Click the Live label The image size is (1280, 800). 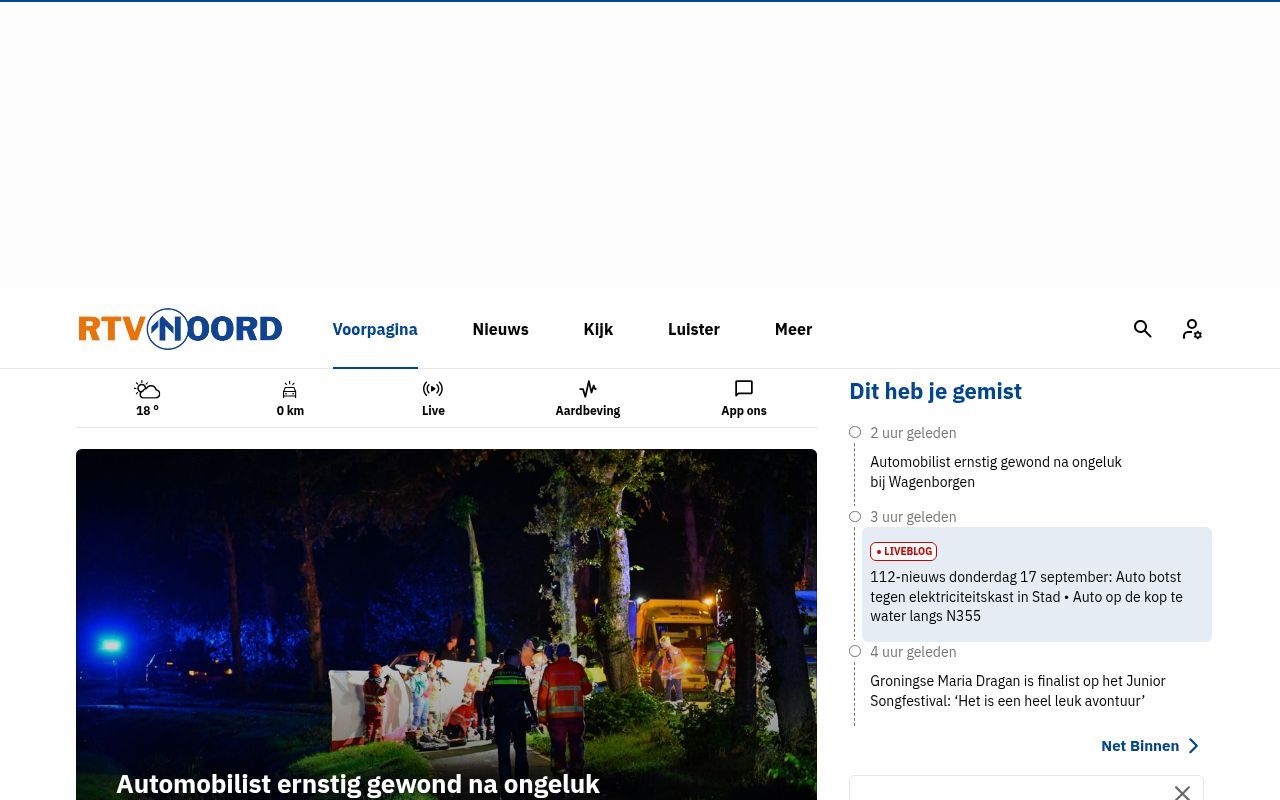tap(433, 411)
